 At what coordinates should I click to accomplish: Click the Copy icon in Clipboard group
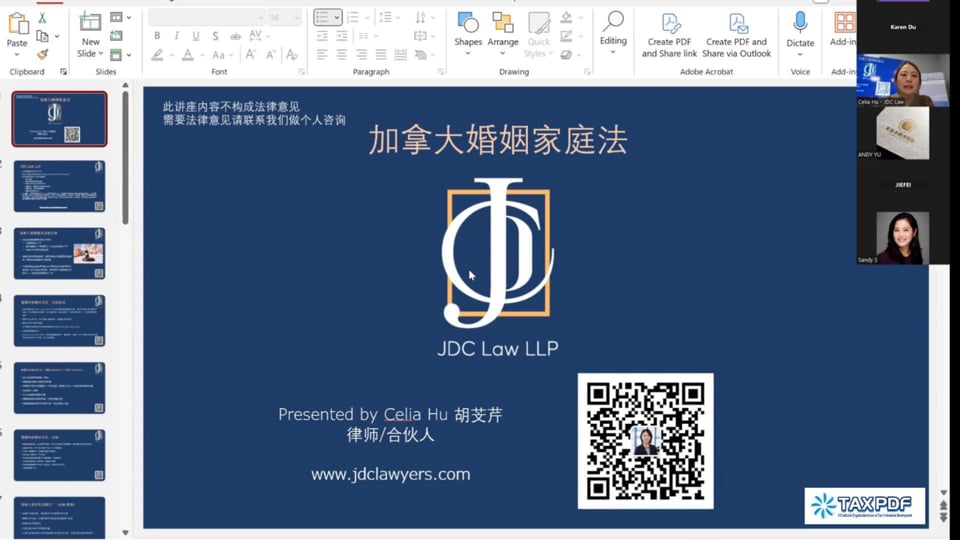pyautogui.click(x=42, y=37)
